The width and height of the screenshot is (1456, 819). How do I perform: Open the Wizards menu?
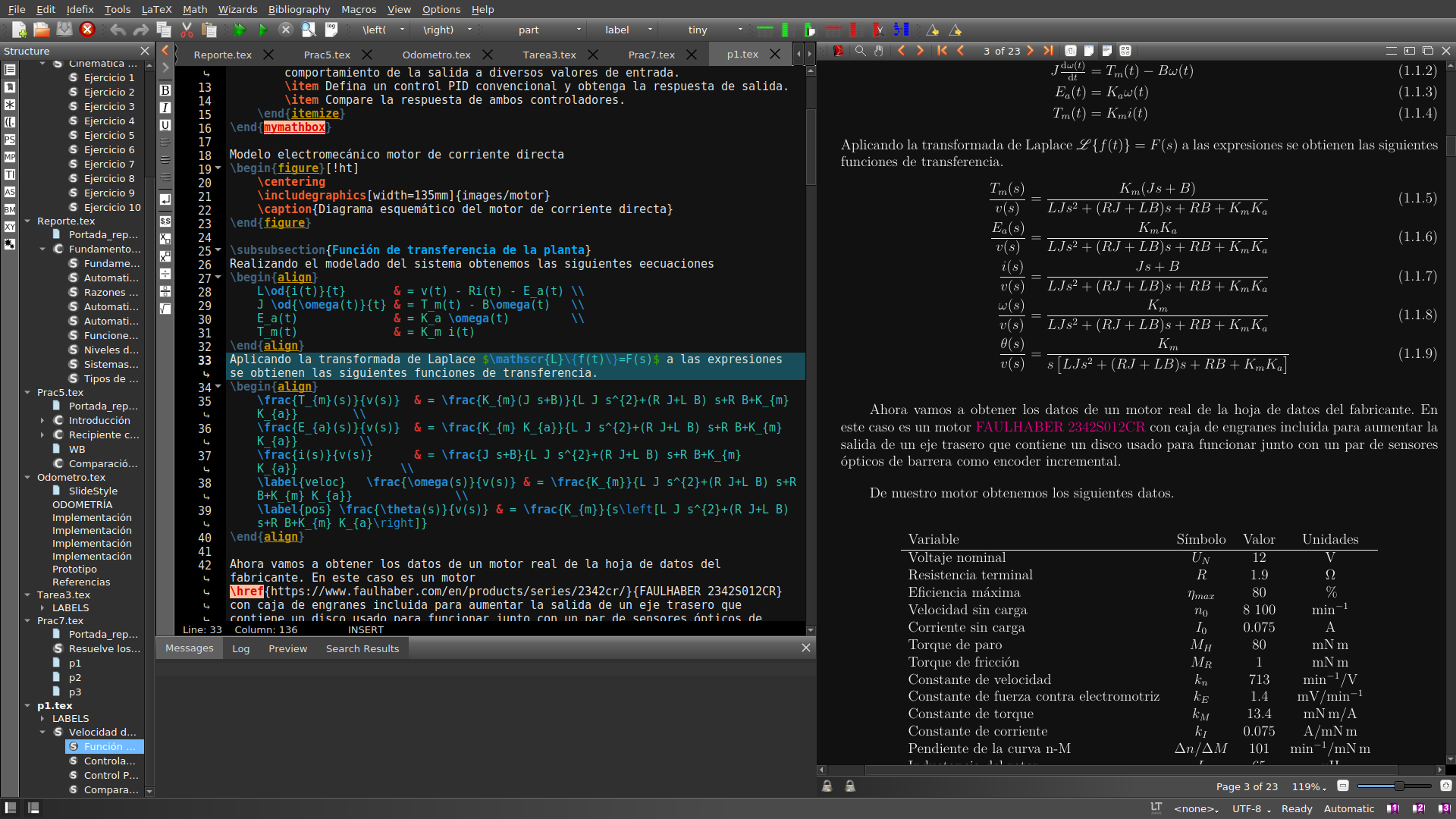coord(237,9)
